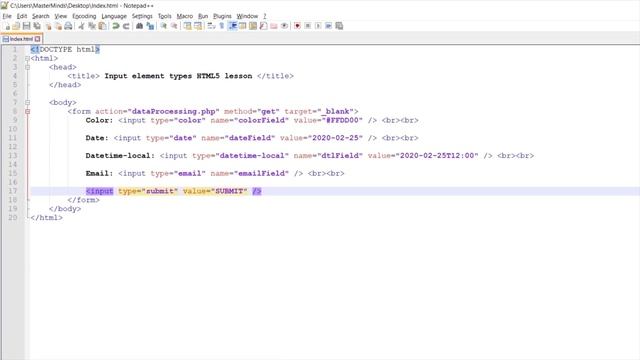Click the closing </html> tag
Viewport: 640px width, 360px height.
[x=47, y=218]
